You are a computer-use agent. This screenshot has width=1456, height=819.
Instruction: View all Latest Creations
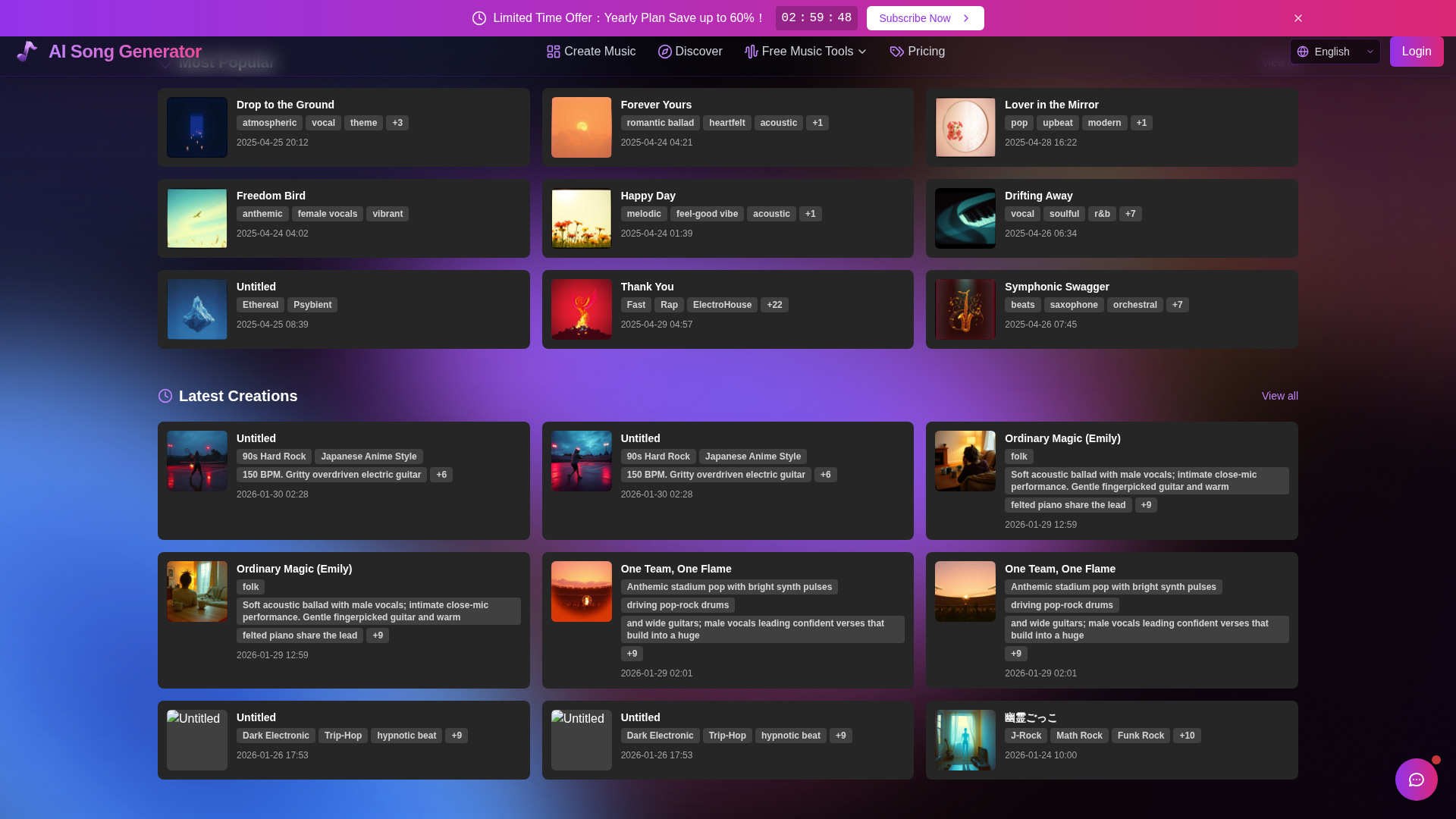(1279, 396)
